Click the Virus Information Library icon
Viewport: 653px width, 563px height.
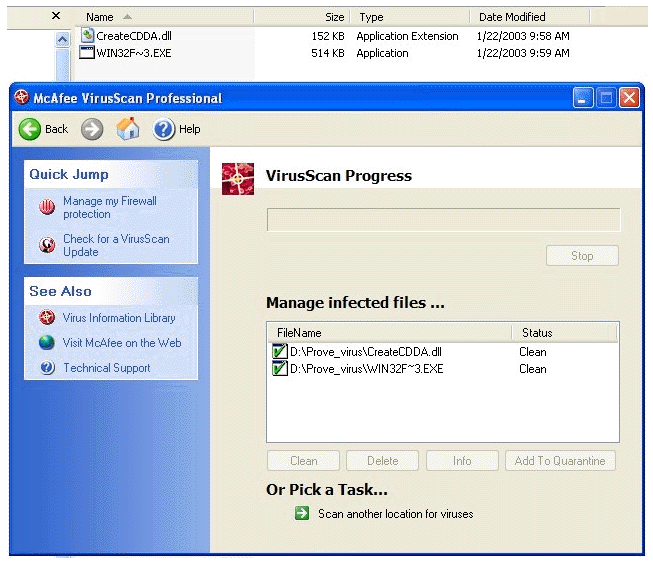click(x=47, y=318)
